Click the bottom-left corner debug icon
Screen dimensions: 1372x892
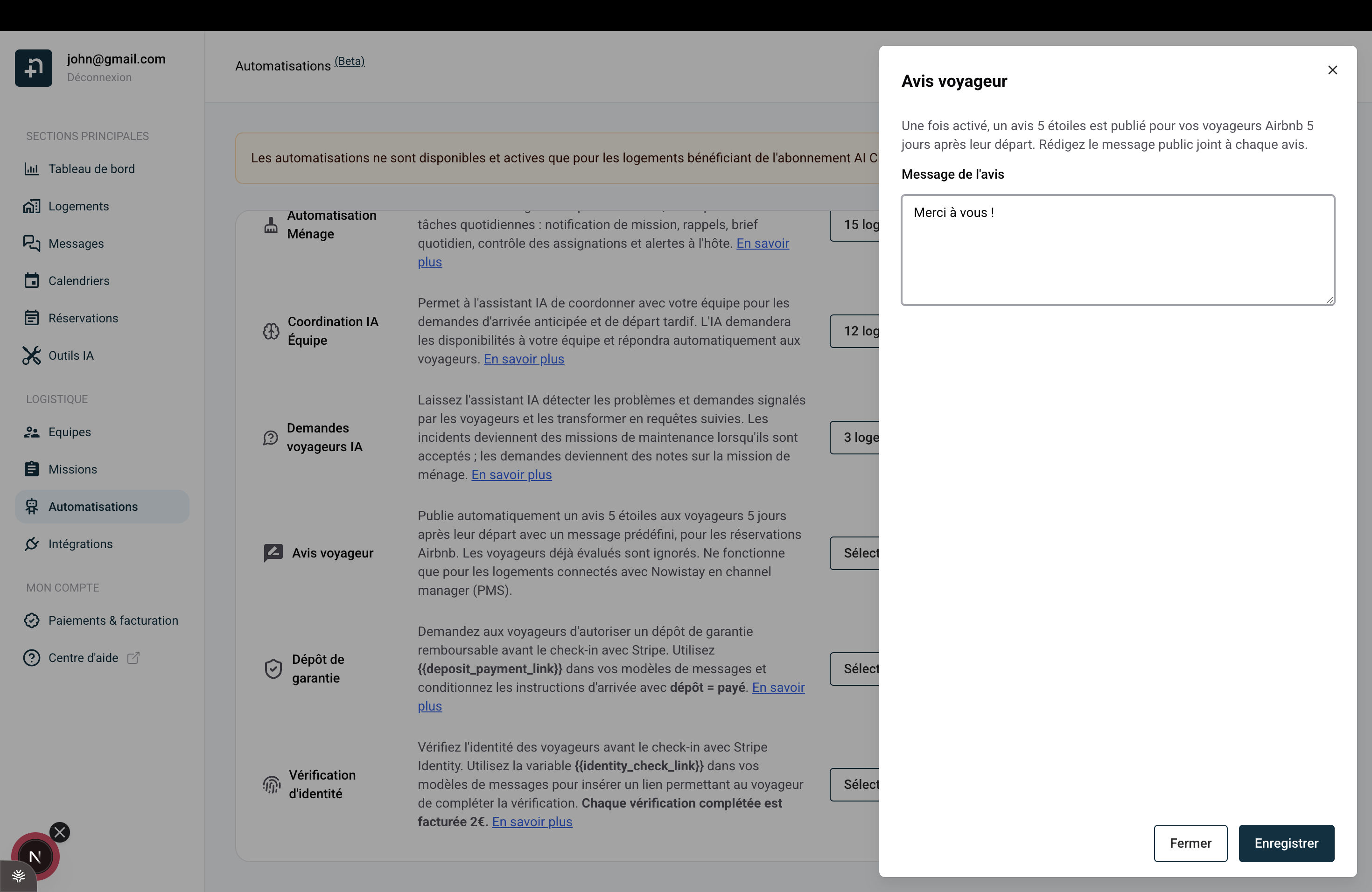[19, 877]
